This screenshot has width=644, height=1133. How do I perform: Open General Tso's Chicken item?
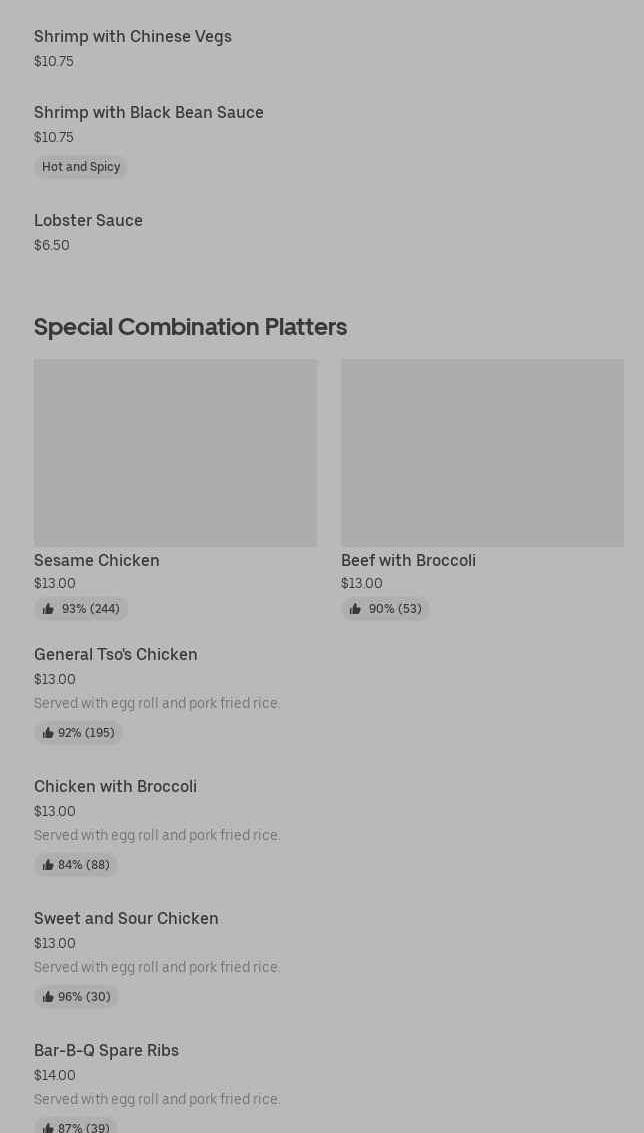[116, 655]
